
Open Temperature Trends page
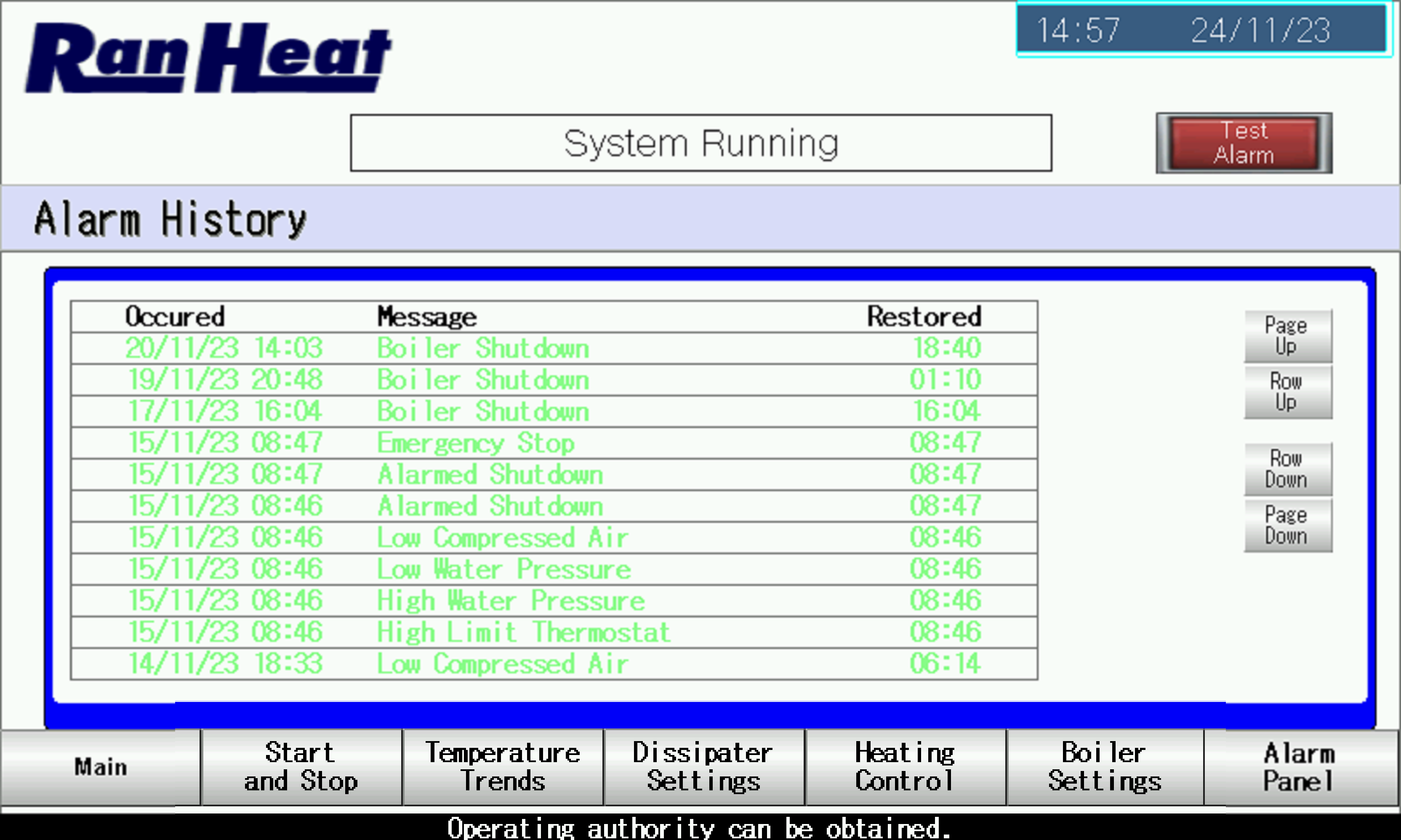pyautogui.click(x=503, y=767)
